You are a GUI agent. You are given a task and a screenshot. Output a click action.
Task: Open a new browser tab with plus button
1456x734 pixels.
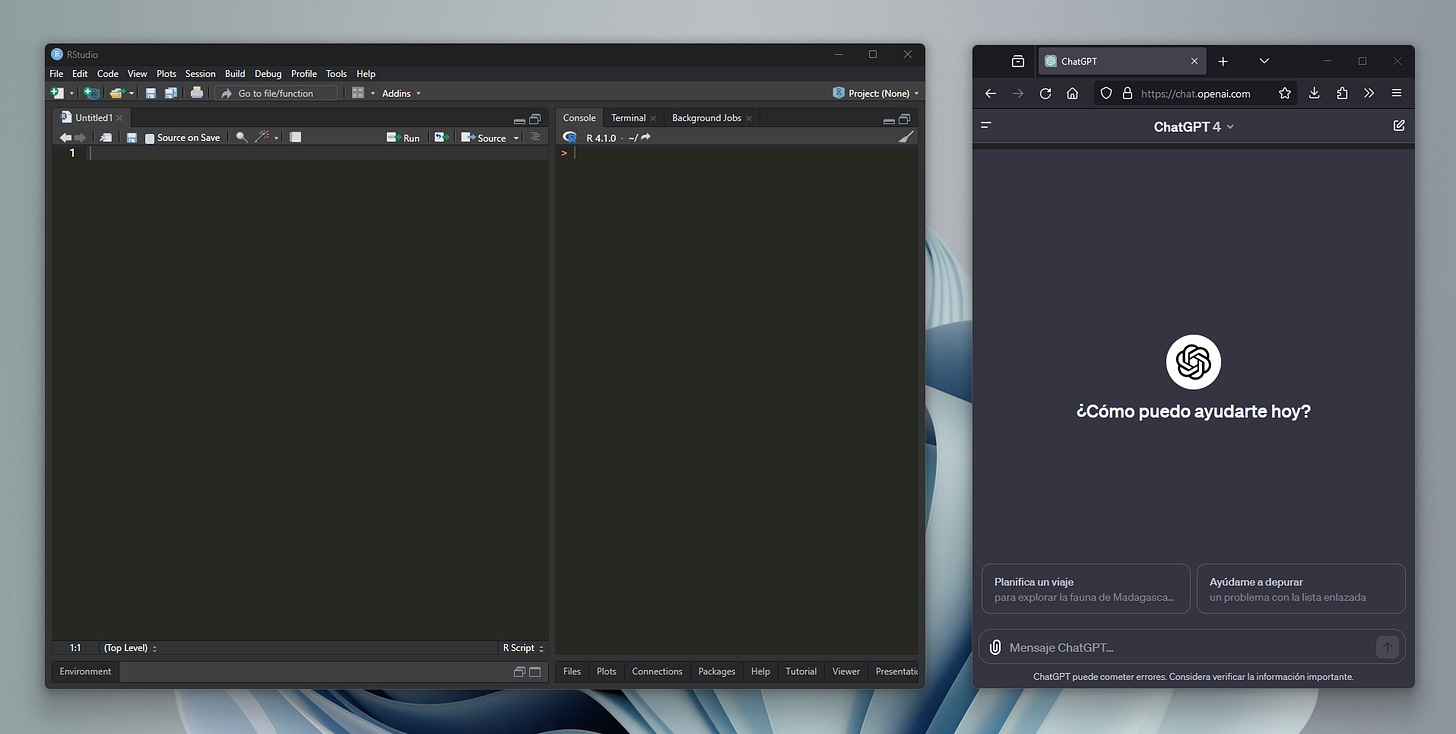[x=1222, y=61]
